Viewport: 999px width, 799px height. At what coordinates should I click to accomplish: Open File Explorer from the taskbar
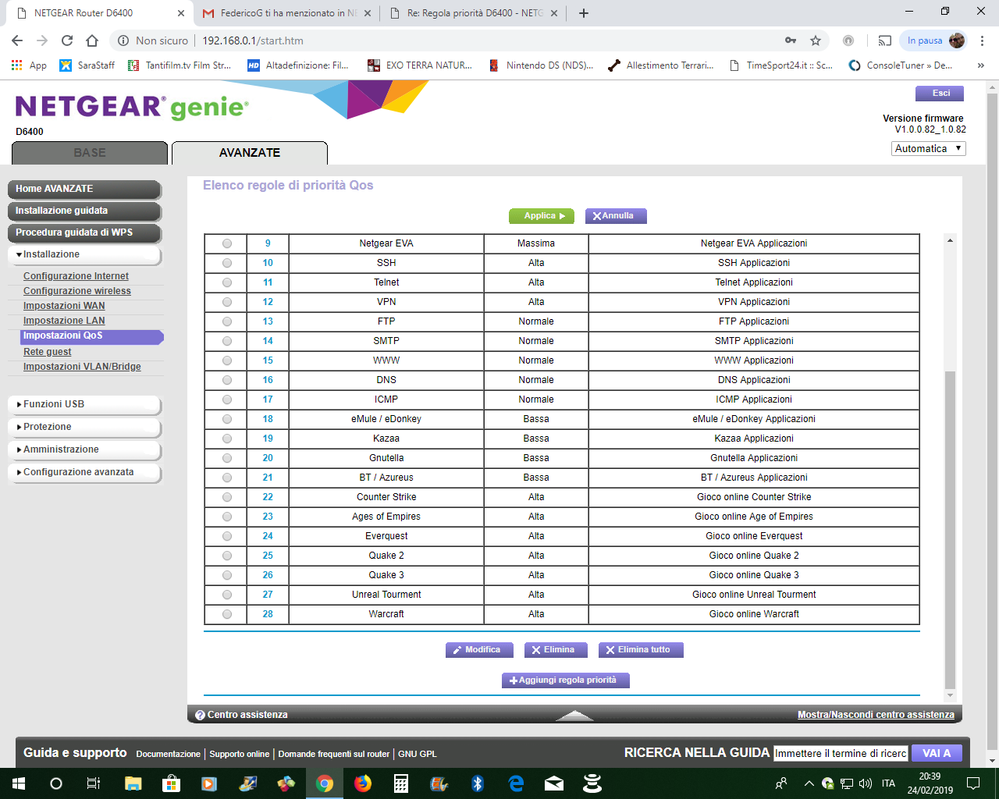click(x=133, y=784)
